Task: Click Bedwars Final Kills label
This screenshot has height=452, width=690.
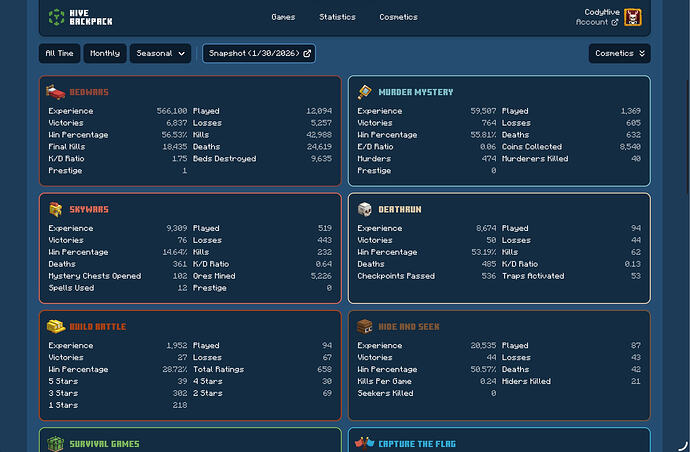Action: click(66, 147)
